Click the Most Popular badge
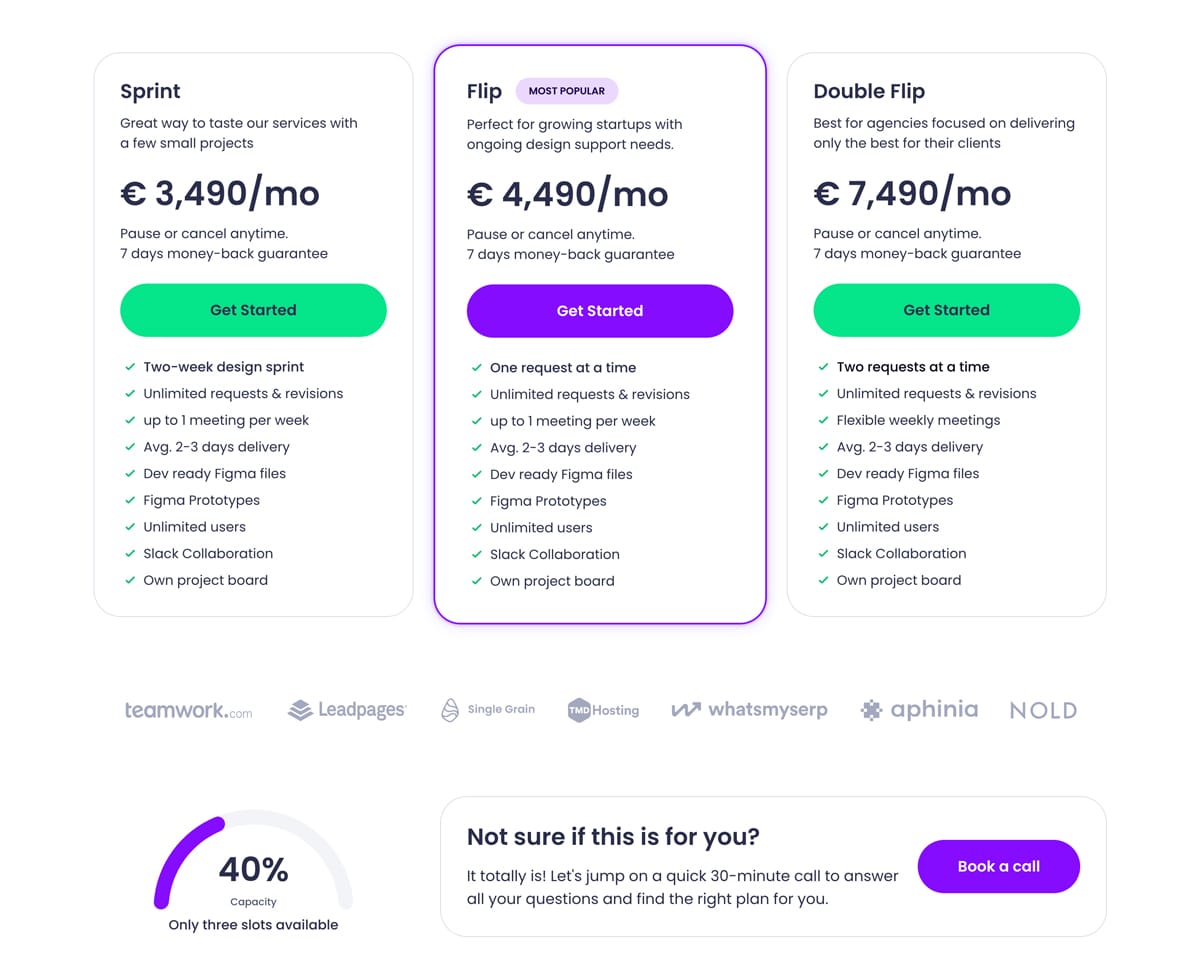Image resolution: width=1200 pixels, height=973 pixels. point(567,91)
